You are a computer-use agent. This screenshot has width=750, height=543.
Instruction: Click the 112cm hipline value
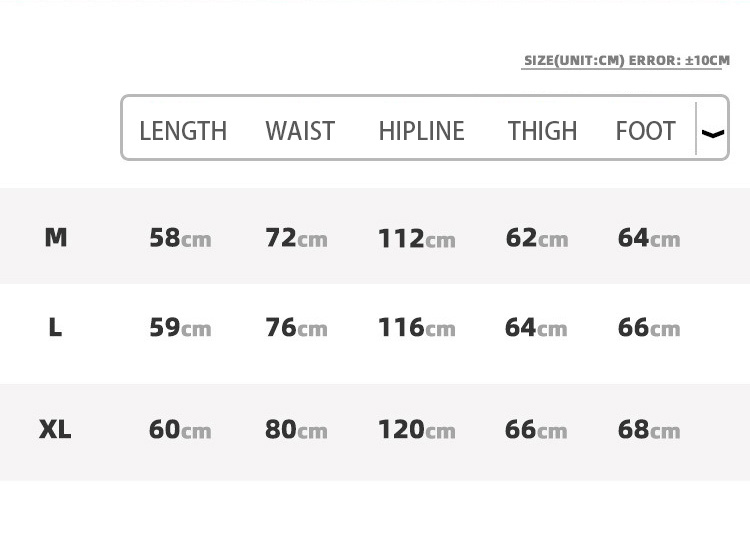[417, 238]
